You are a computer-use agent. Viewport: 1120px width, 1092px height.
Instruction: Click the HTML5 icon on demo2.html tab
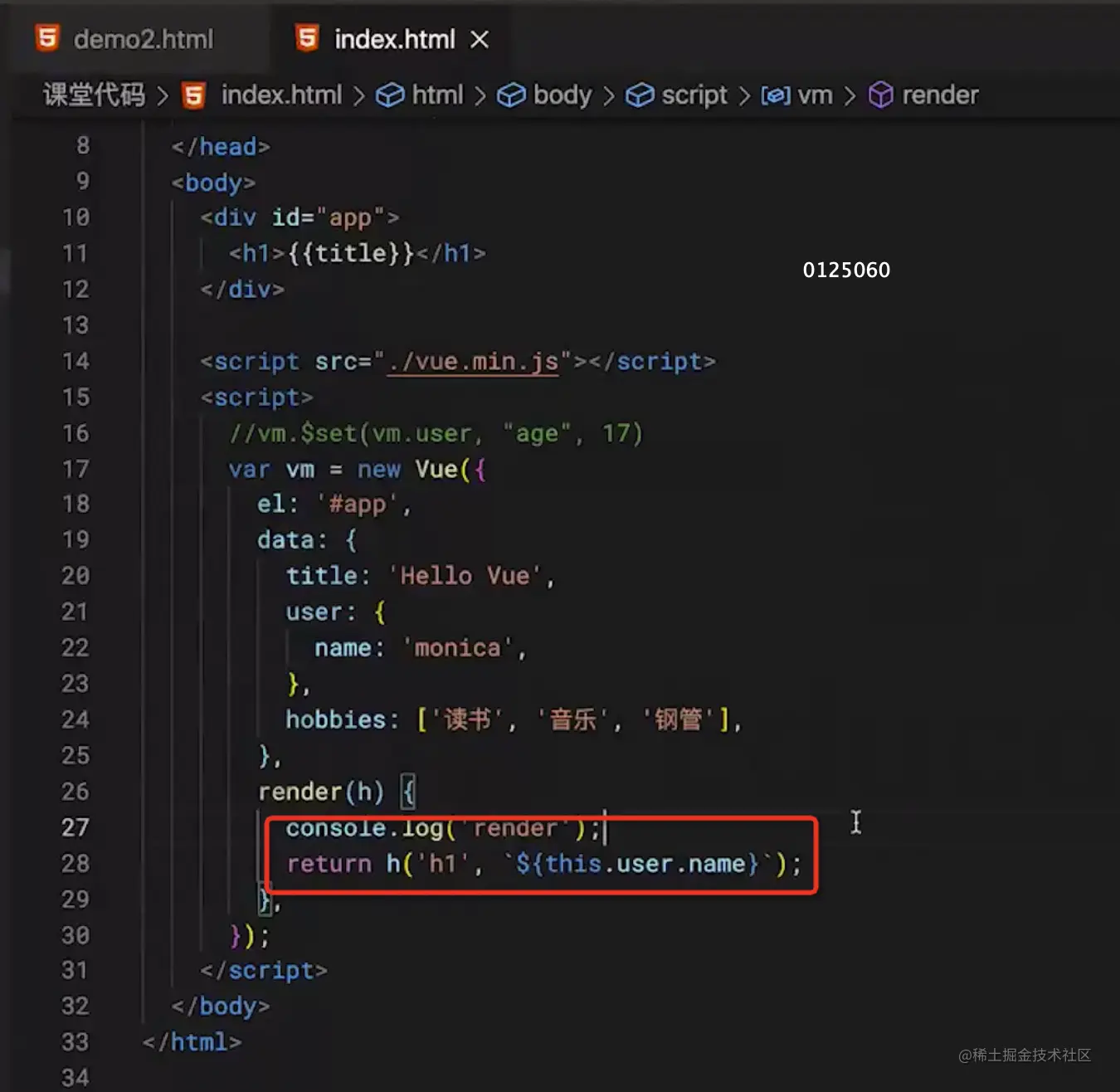click(48, 38)
